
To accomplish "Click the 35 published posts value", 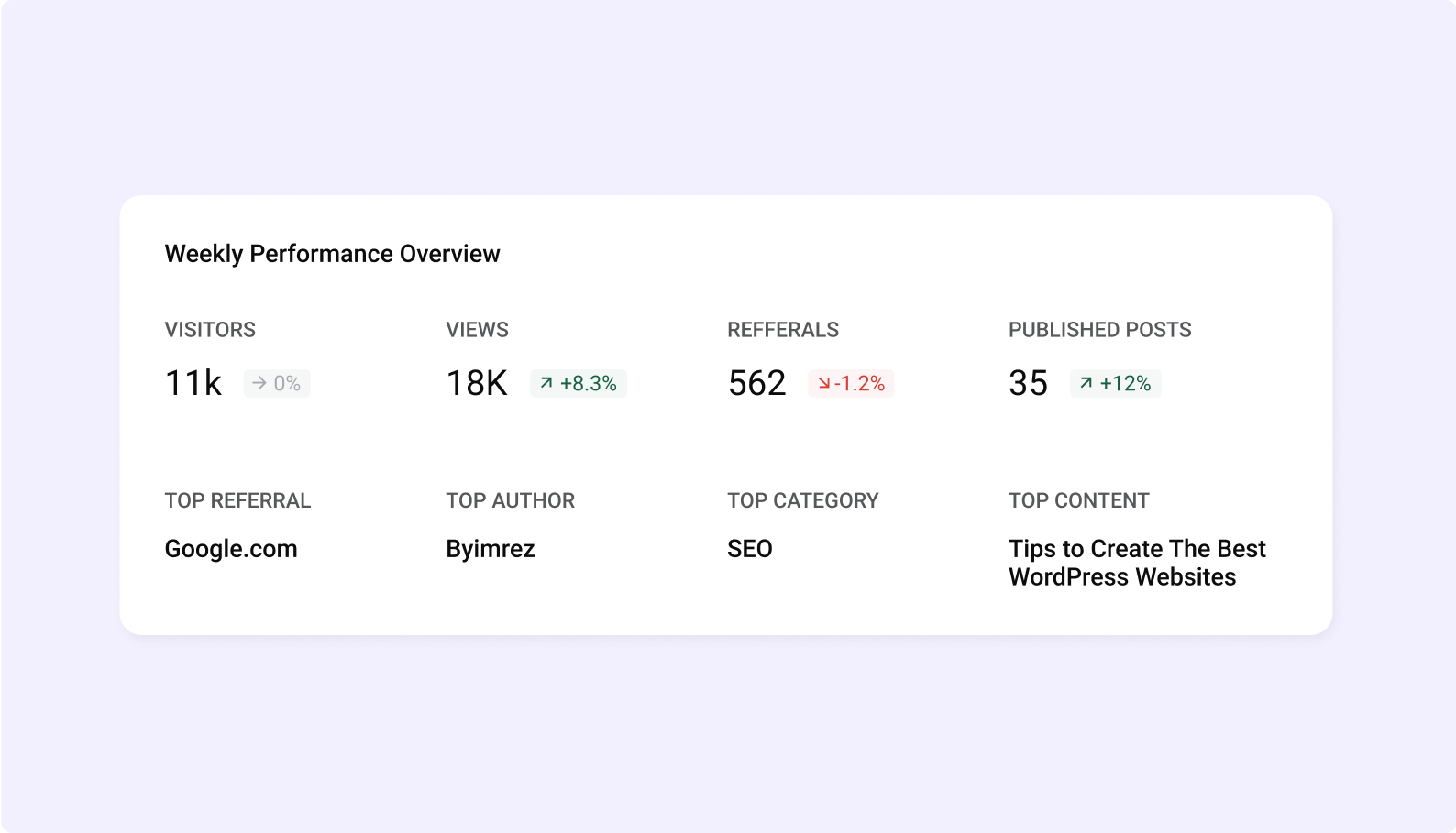I will 1028,383.
